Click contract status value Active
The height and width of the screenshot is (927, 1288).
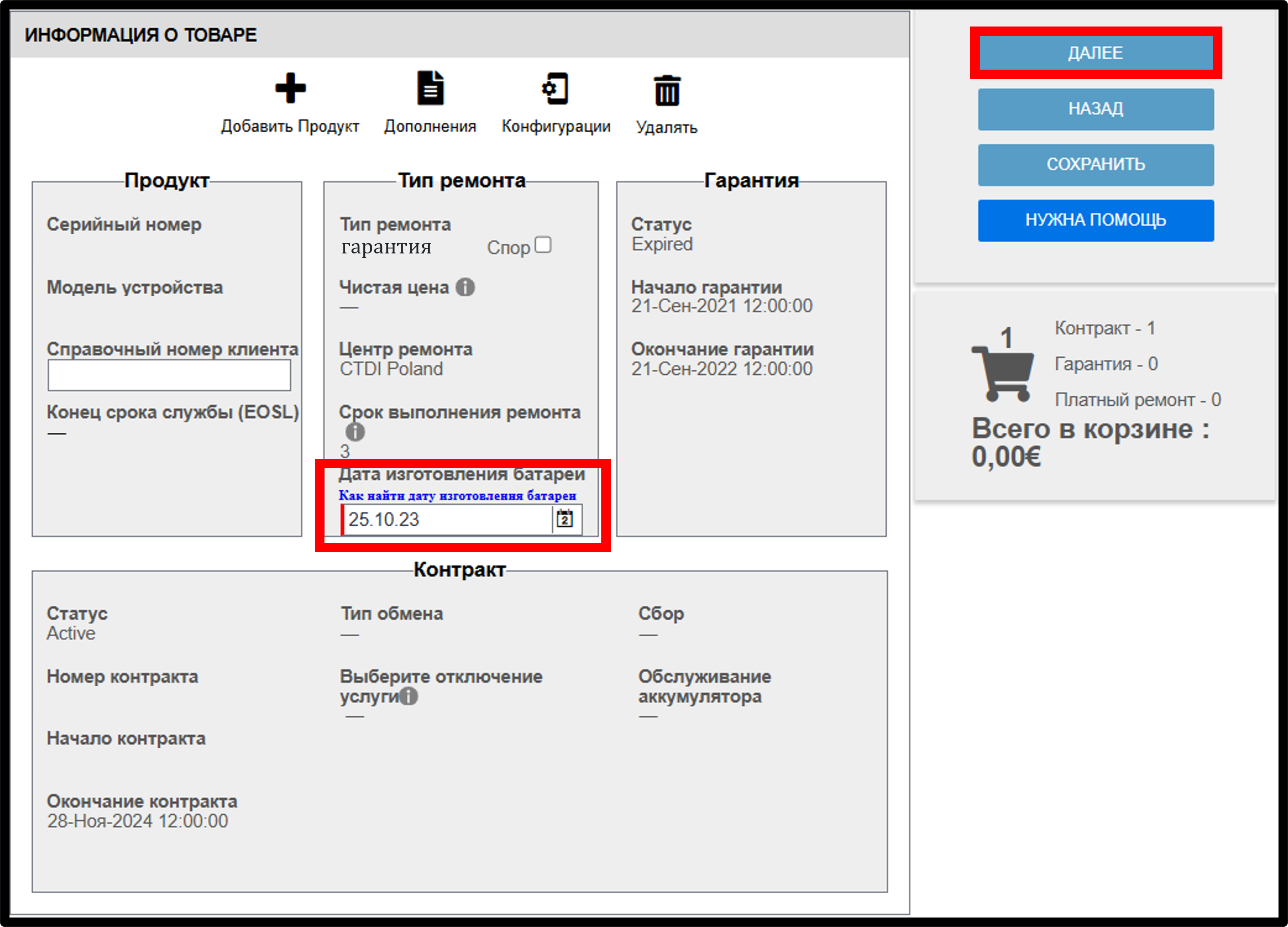[x=71, y=633]
